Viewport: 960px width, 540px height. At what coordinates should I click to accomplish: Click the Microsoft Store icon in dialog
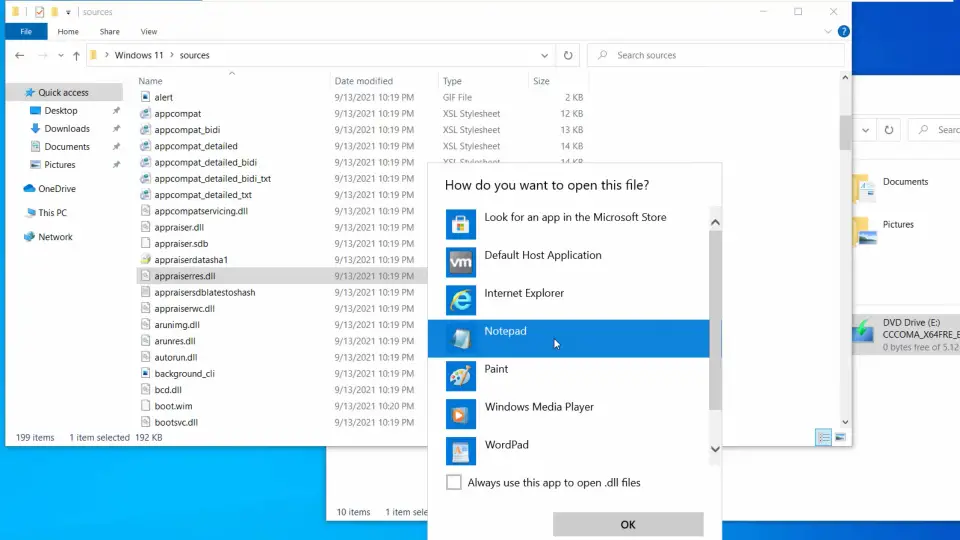coord(460,224)
